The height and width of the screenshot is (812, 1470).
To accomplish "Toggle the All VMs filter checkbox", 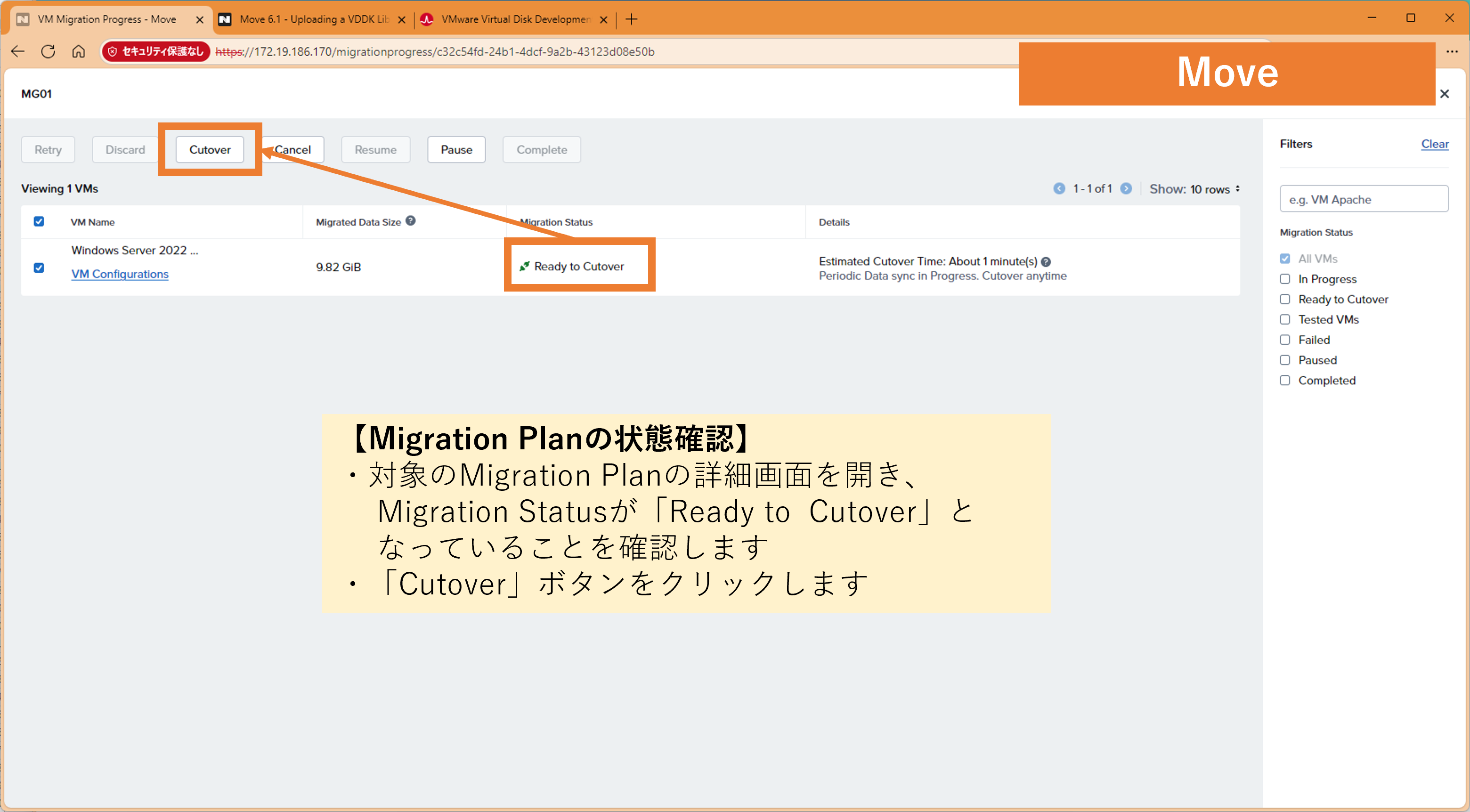I will [x=1284, y=259].
